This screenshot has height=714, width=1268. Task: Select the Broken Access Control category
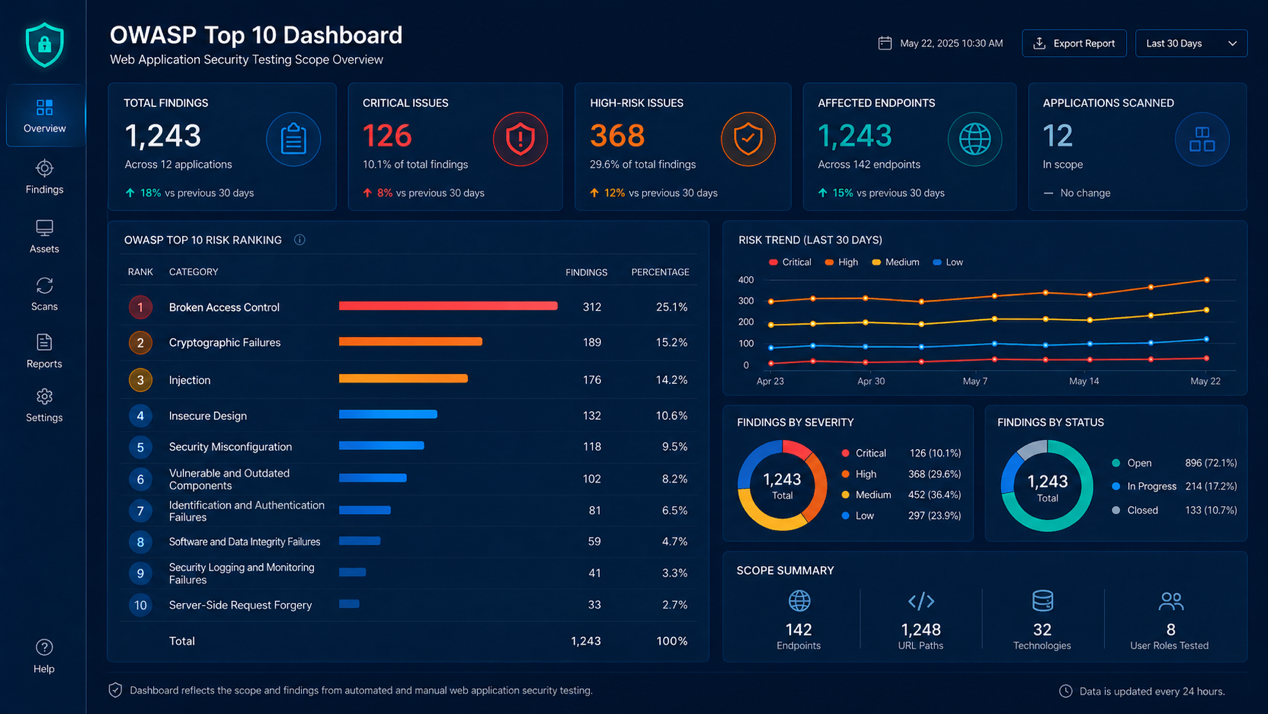[x=224, y=307]
